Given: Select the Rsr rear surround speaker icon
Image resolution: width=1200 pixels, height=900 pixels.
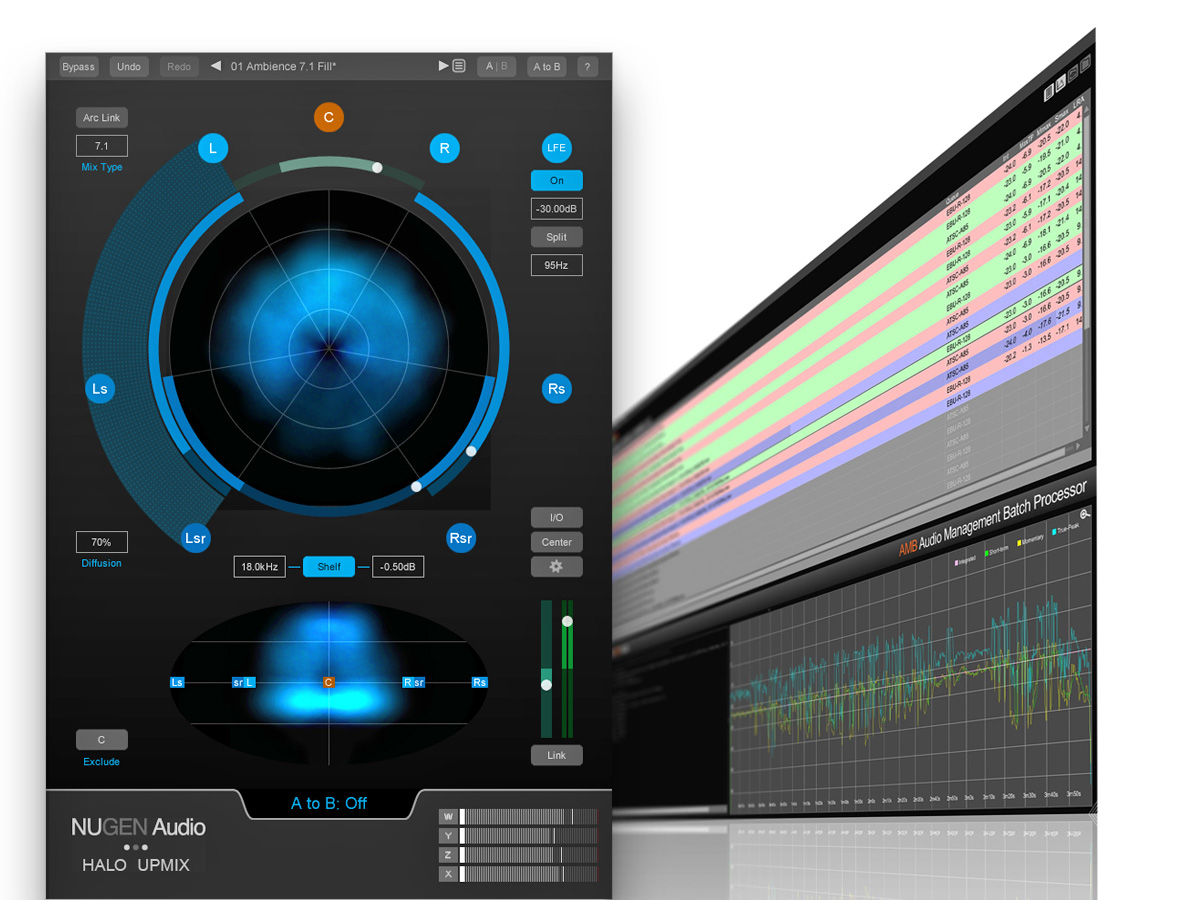Looking at the screenshot, I should [460, 538].
